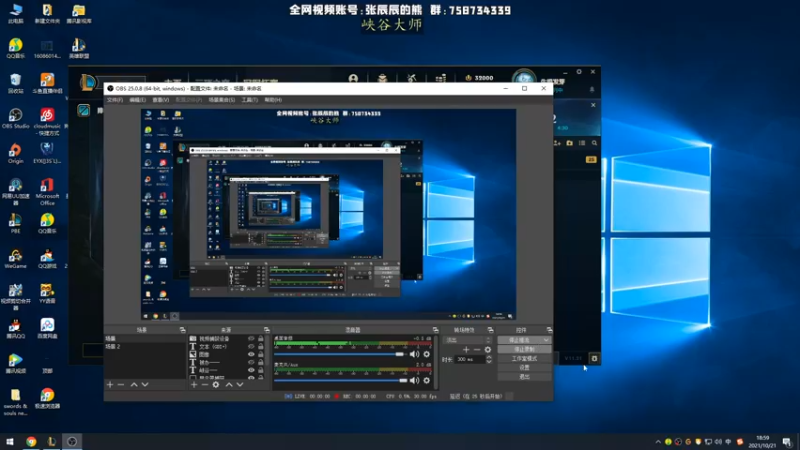Move the selected scene up
Screen dimensions: 800x450
[134, 385]
